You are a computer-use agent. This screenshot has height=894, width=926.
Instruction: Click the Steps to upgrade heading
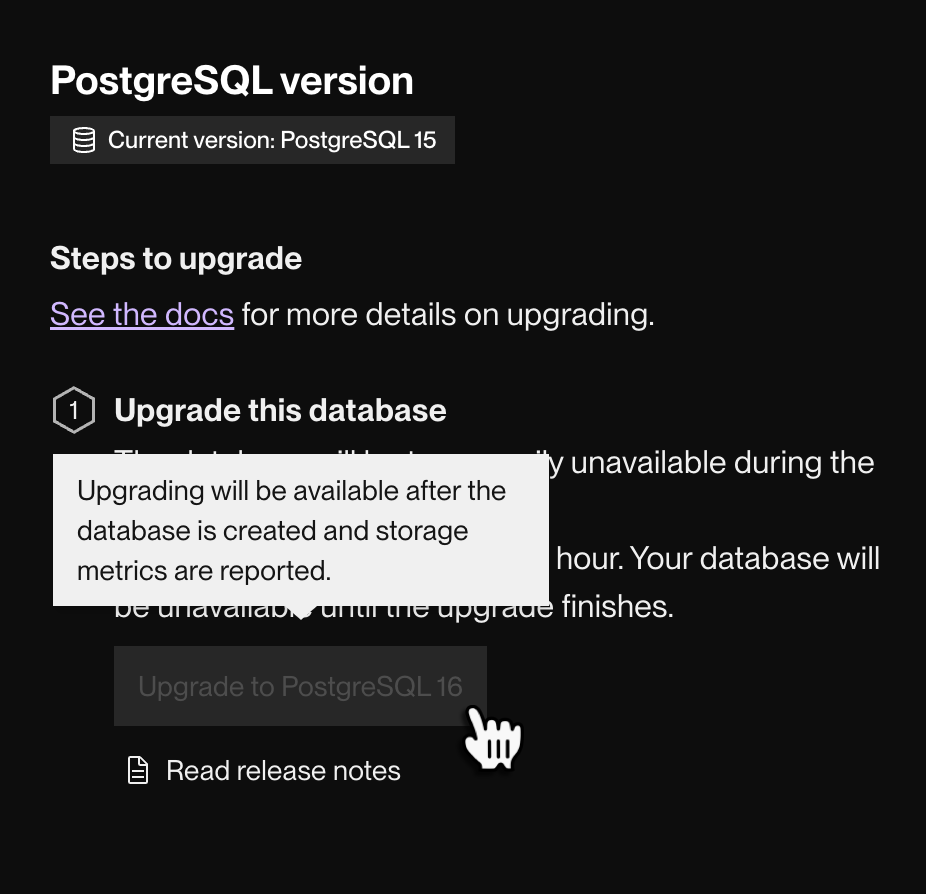[x=175, y=258]
